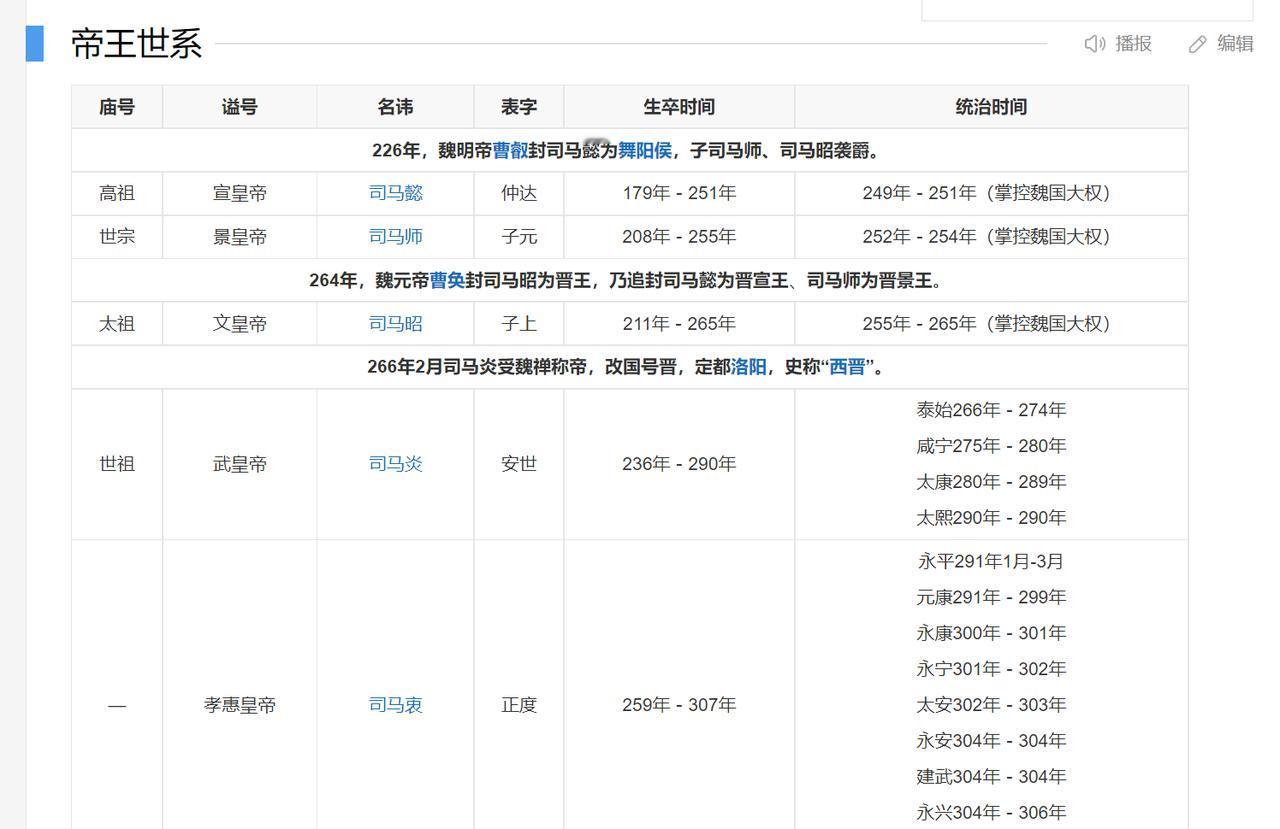
Task: Click the 泰始266年 - 274年 entry
Action: (x=991, y=410)
